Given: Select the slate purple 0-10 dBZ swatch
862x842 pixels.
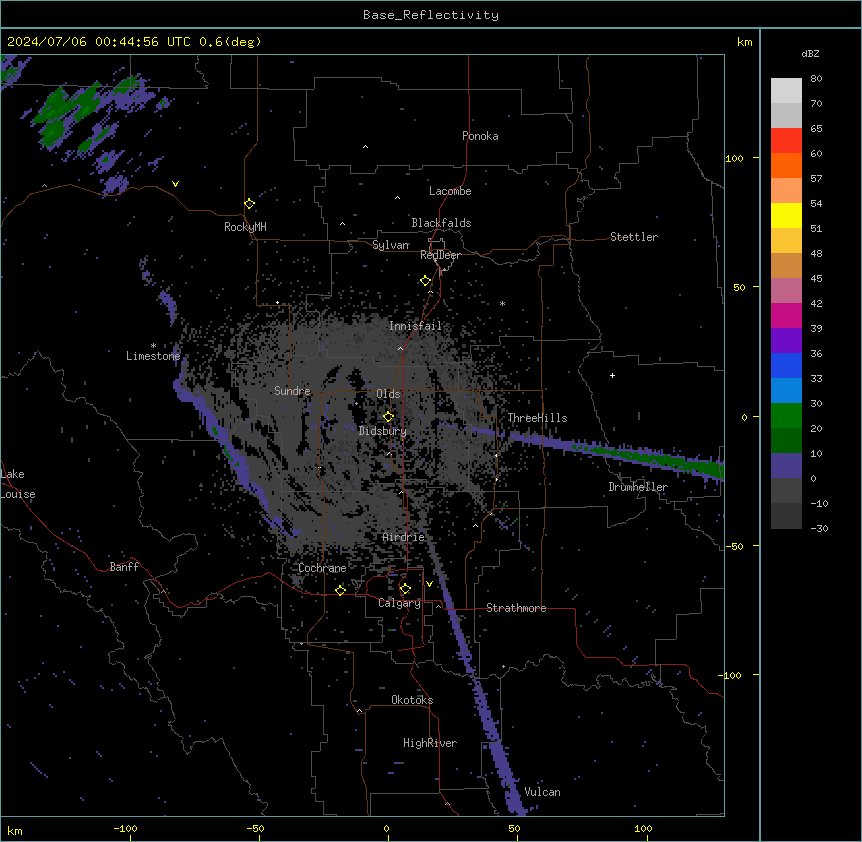Looking at the screenshot, I should coord(786,466).
